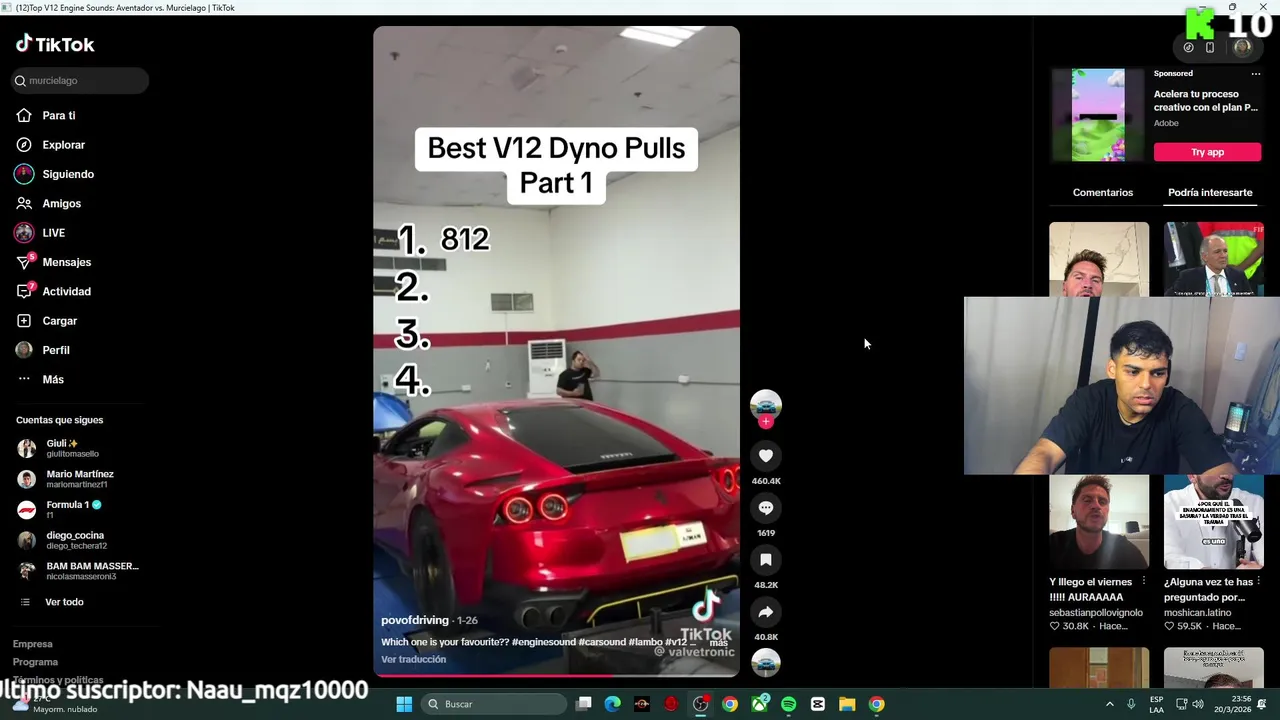1280x720 pixels.
Task: Click Ver traducción under the caption
Action: (x=413, y=659)
